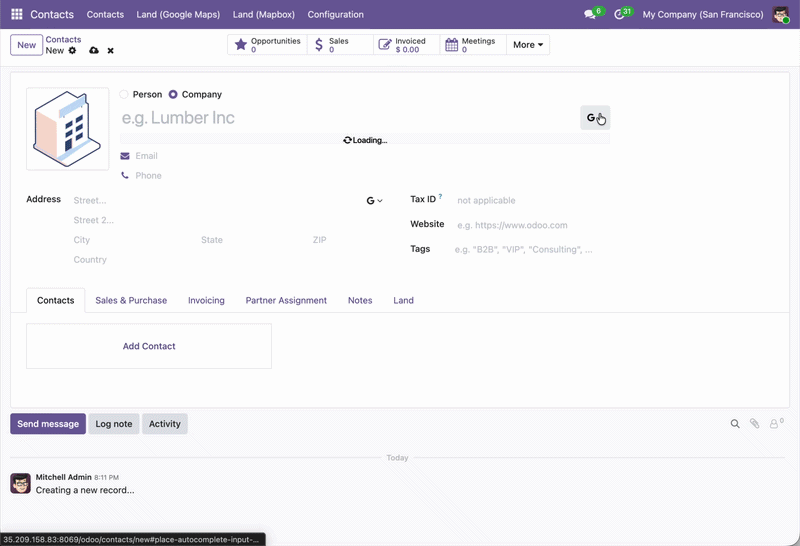Switch to the Land tab
The height and width of the screenshot is (546, 800).
point(404,301)
